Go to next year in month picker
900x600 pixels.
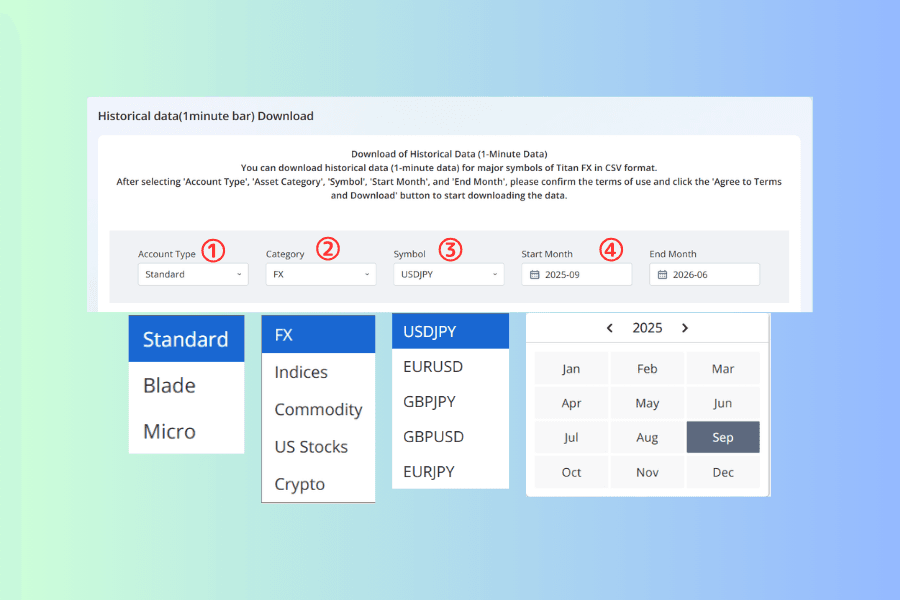[x=685, y=328]
